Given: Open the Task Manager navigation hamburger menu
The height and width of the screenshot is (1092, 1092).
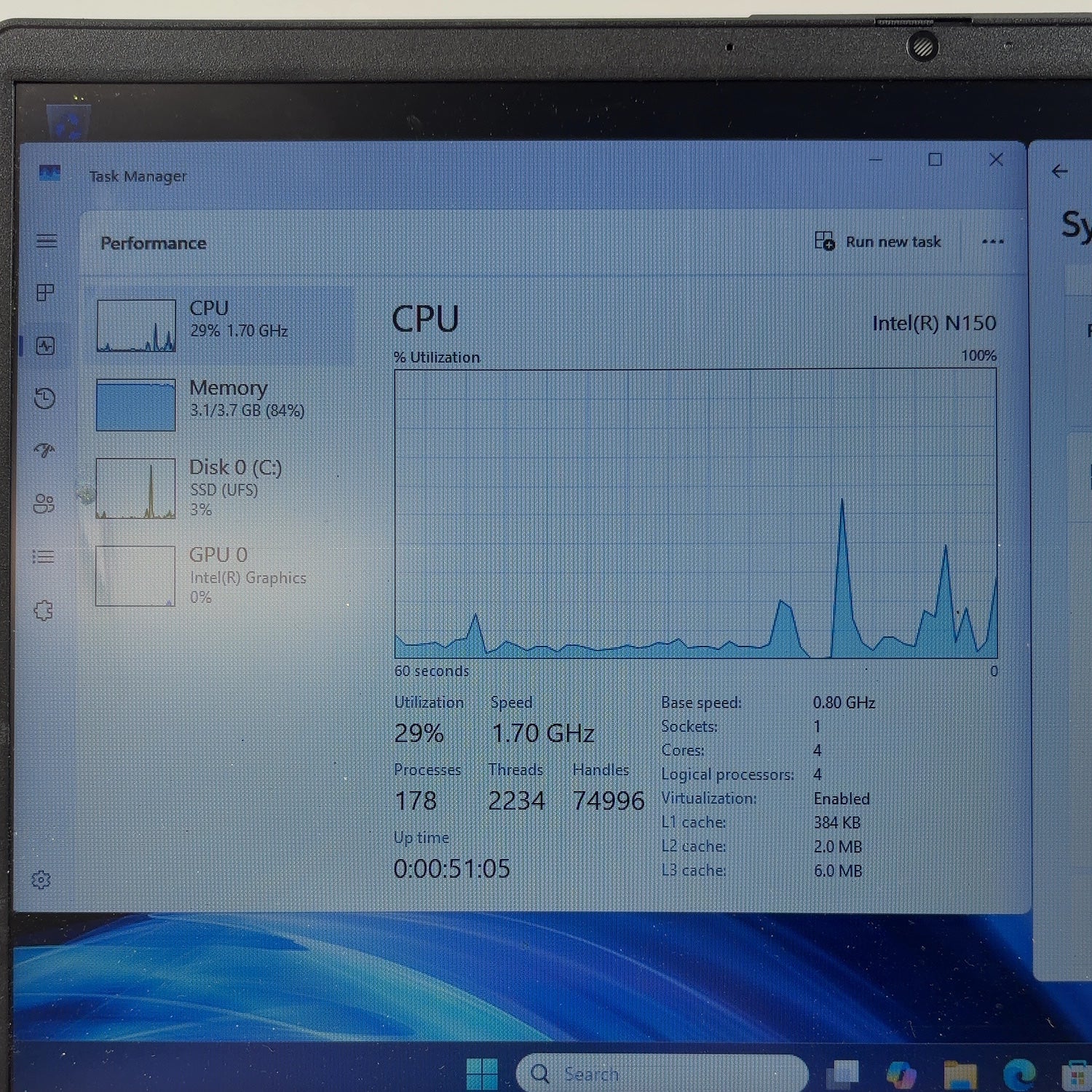Looking at the screenshot, I should pos(47,240).
